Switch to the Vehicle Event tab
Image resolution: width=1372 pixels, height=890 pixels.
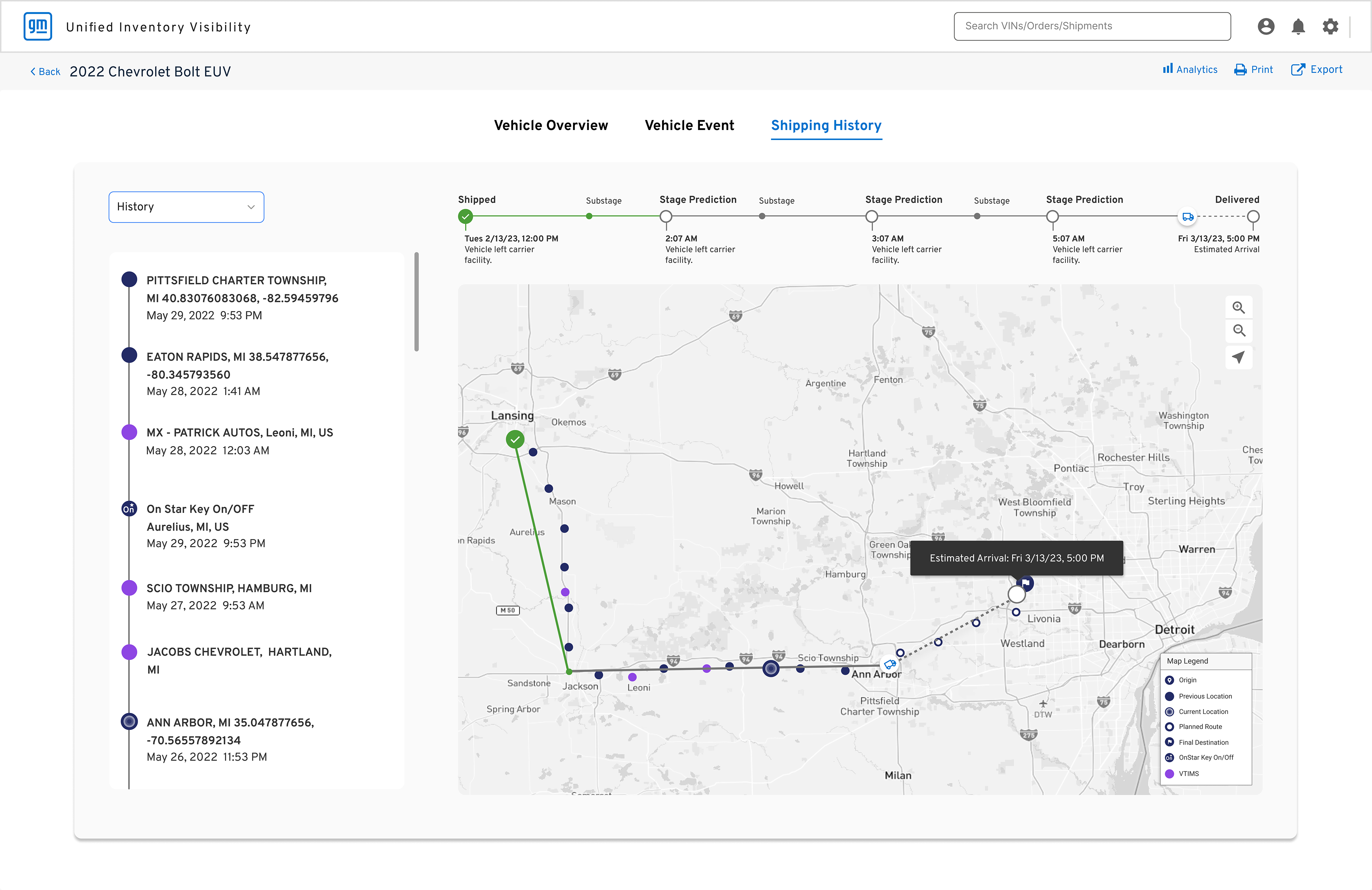point(689,126)
